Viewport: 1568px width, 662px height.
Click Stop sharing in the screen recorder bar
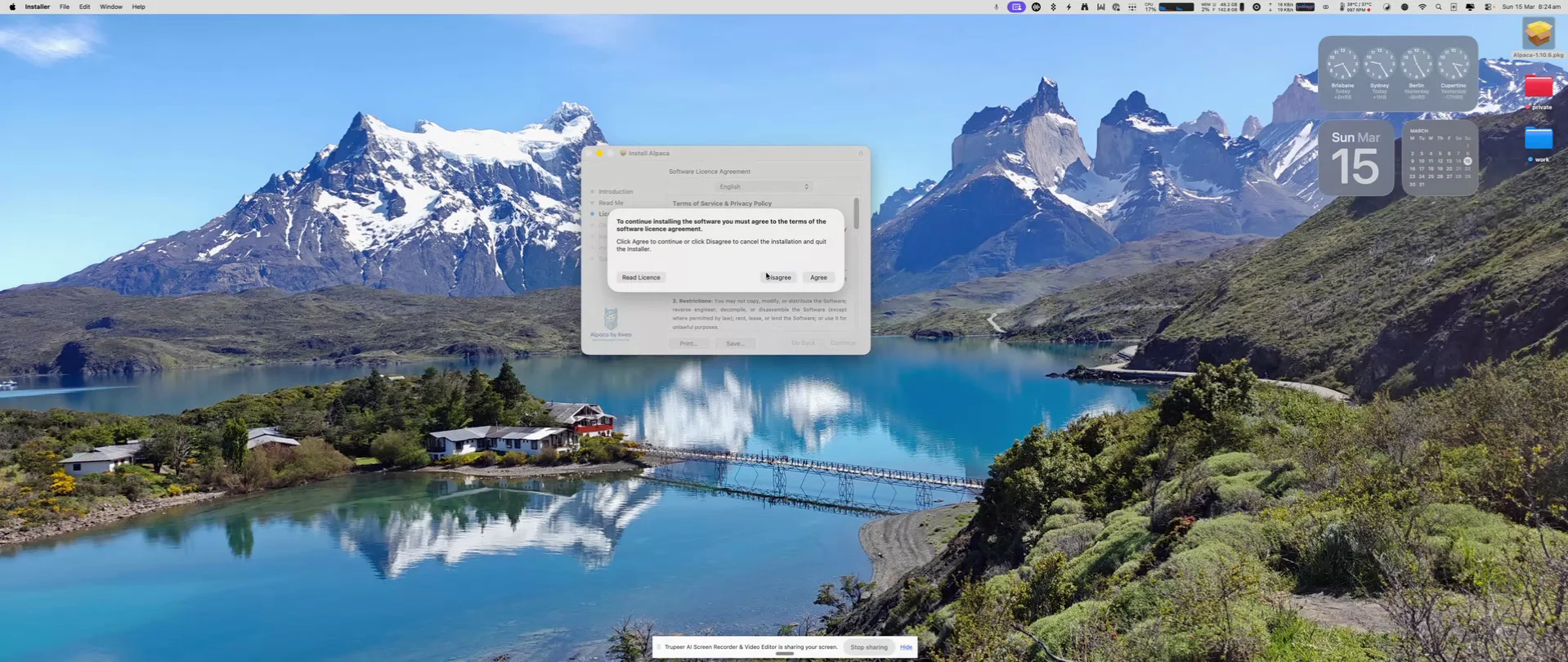point(868,647)
